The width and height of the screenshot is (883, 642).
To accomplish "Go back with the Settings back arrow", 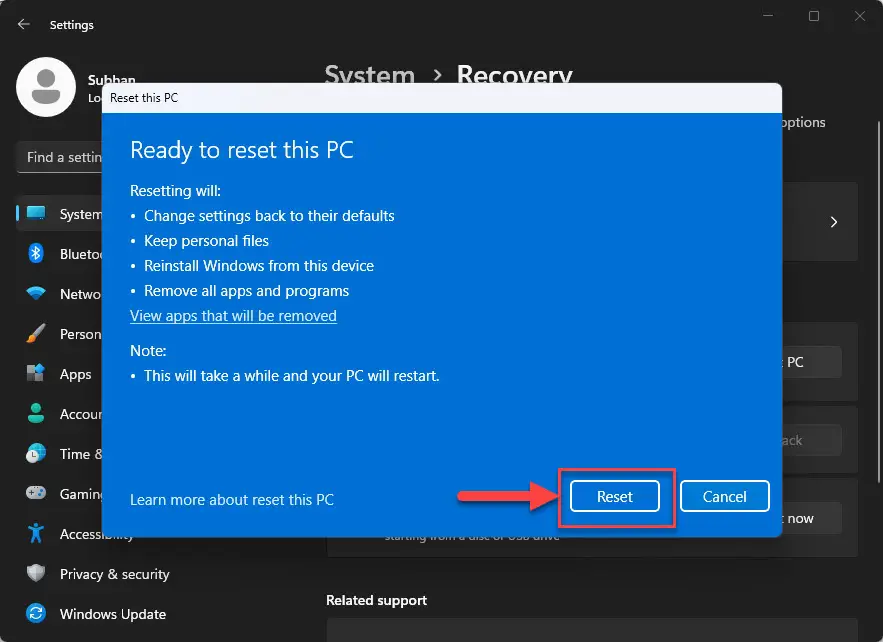I will pyautogui.click(x=24, y=24).
